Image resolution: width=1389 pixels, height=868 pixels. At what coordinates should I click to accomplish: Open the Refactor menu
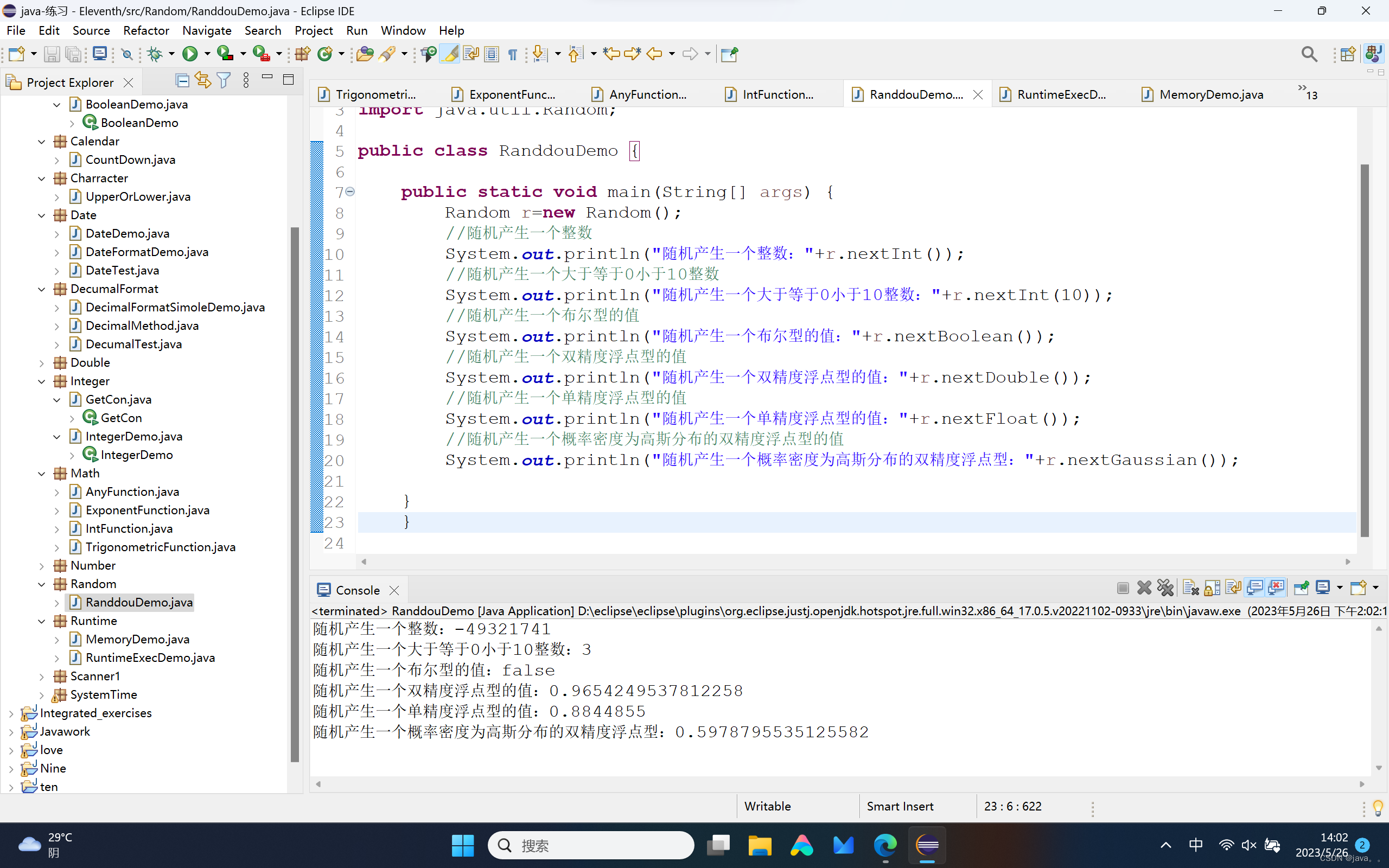coord(146,30)
